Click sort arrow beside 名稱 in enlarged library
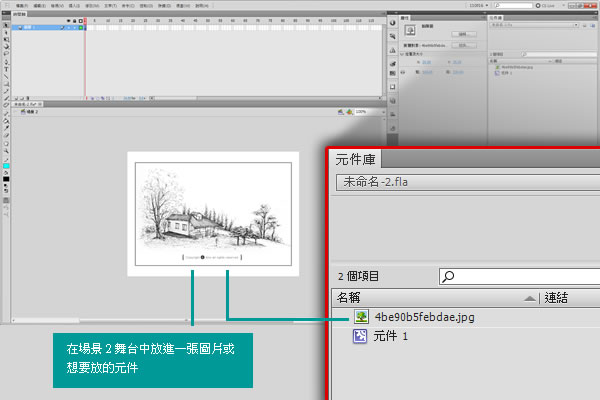Viewport: 600px width, 400px height. [x=530, y=298]
